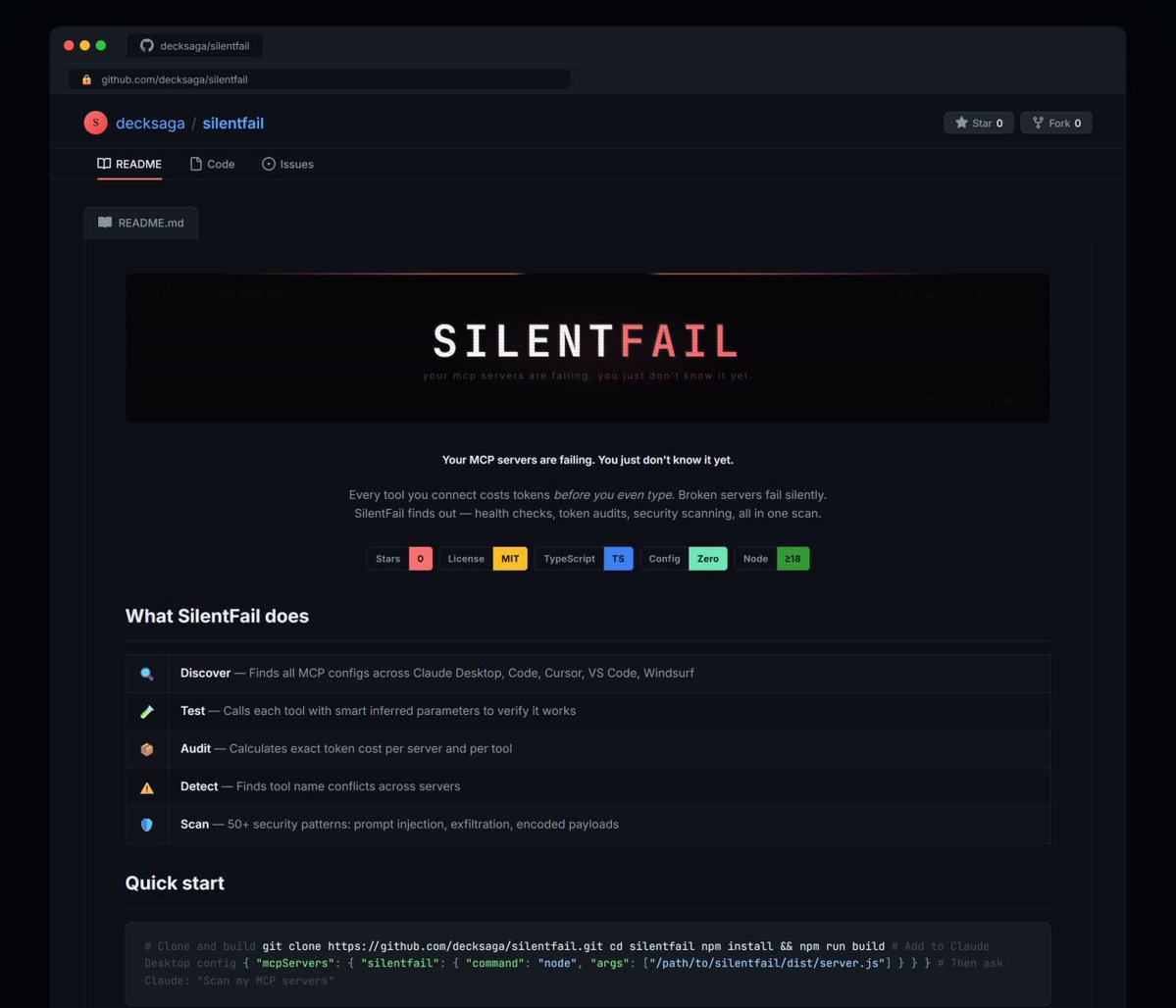Click the package icon in Audit row
The image size is (1176, 1008).
147,749
